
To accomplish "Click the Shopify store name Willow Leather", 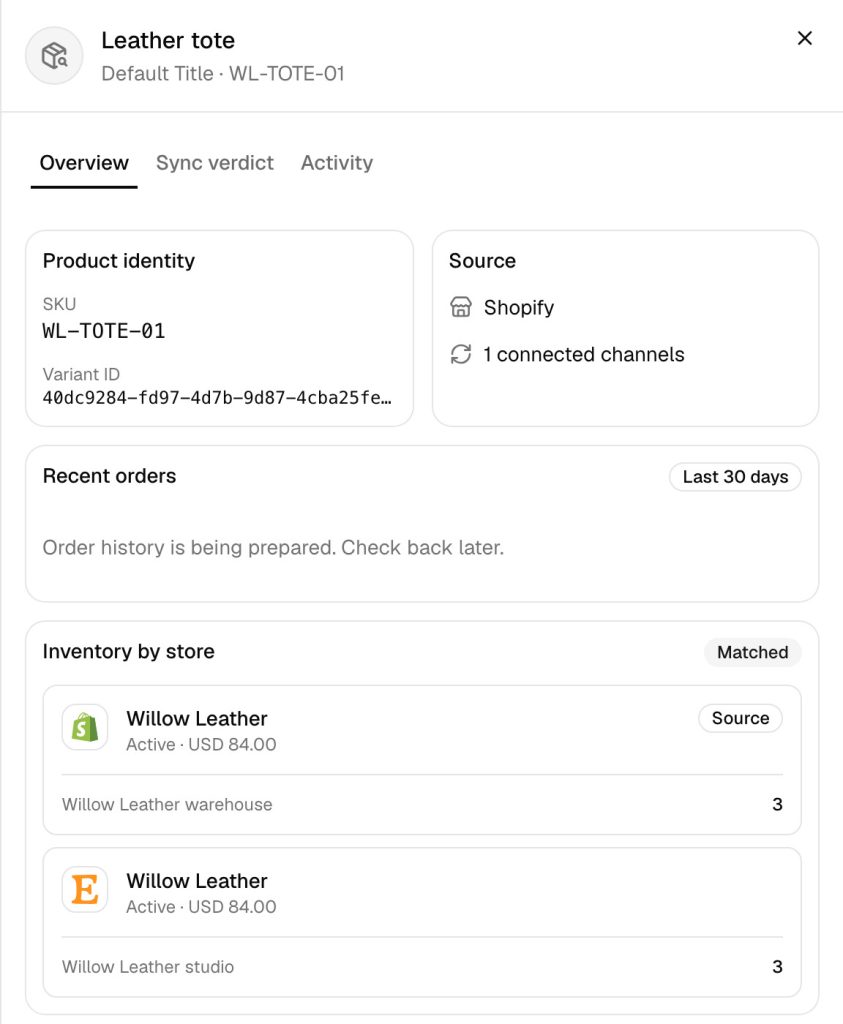I will pos(197,718).
